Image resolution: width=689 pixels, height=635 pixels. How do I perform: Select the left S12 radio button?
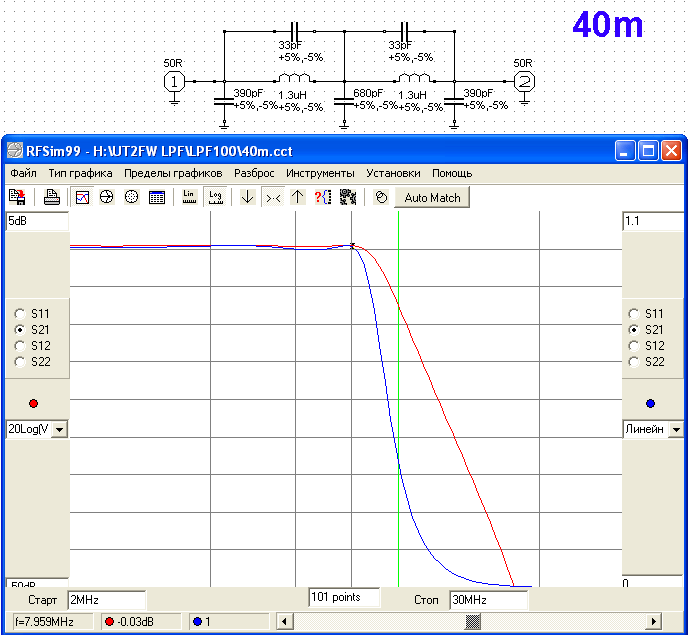click(19, 345)
